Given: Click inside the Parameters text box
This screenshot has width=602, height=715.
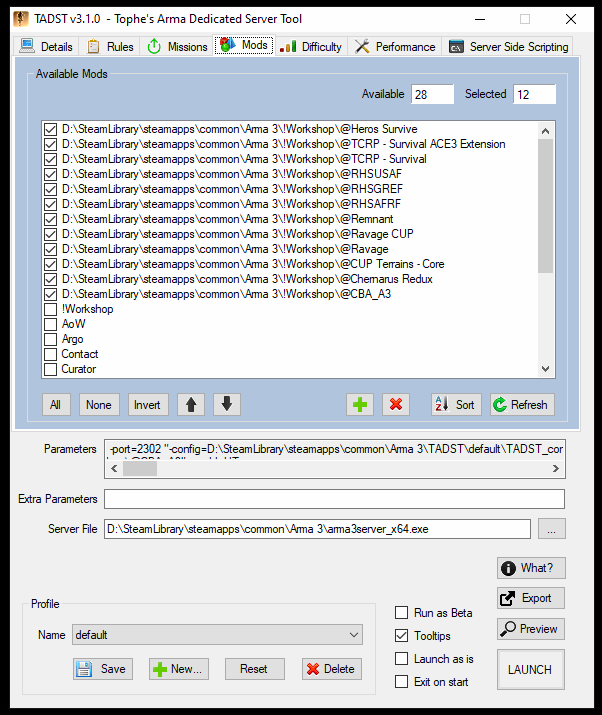Looking at the screenshot, I should pyautogui.click(x=335, y=450).
